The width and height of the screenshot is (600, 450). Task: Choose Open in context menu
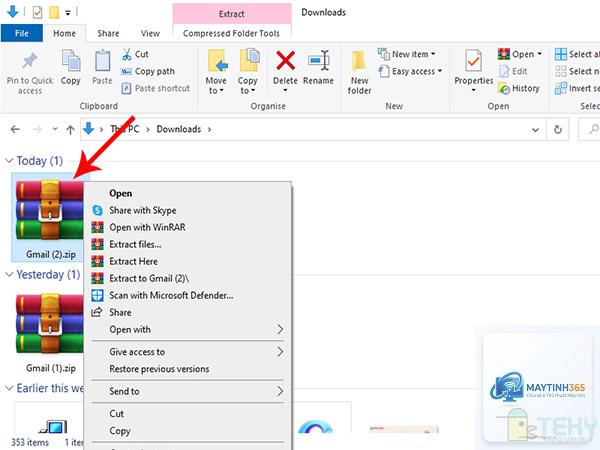[x=188, y=193]
